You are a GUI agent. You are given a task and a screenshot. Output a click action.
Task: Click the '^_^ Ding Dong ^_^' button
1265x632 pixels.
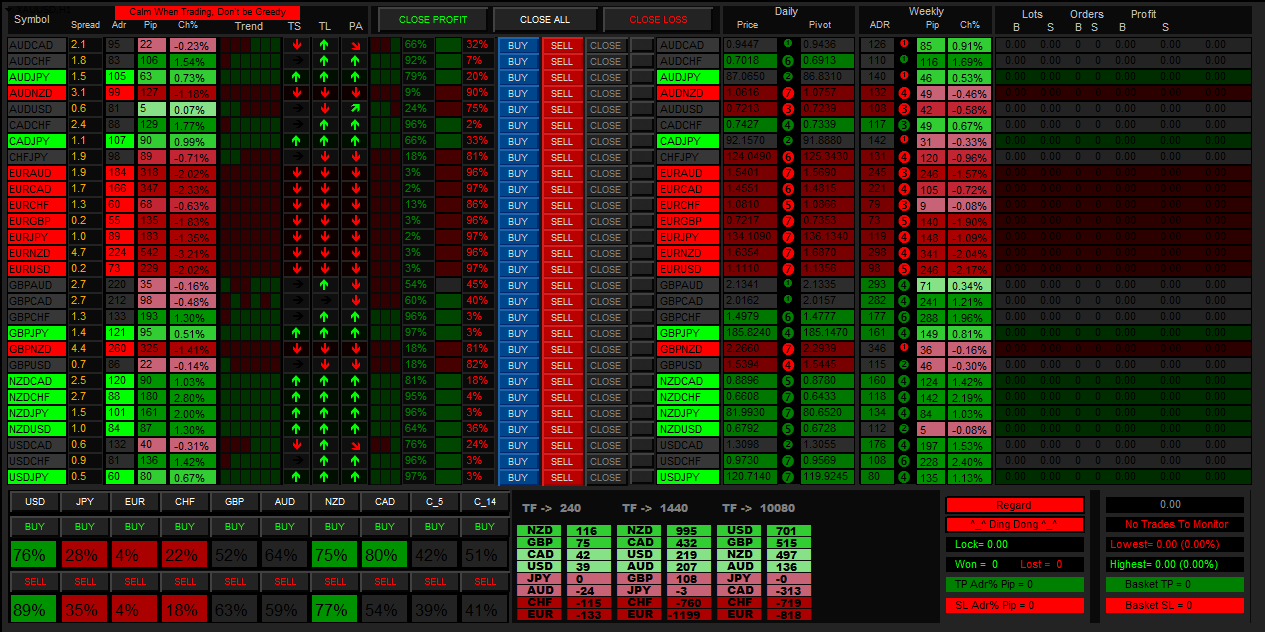click(1014, 525)
